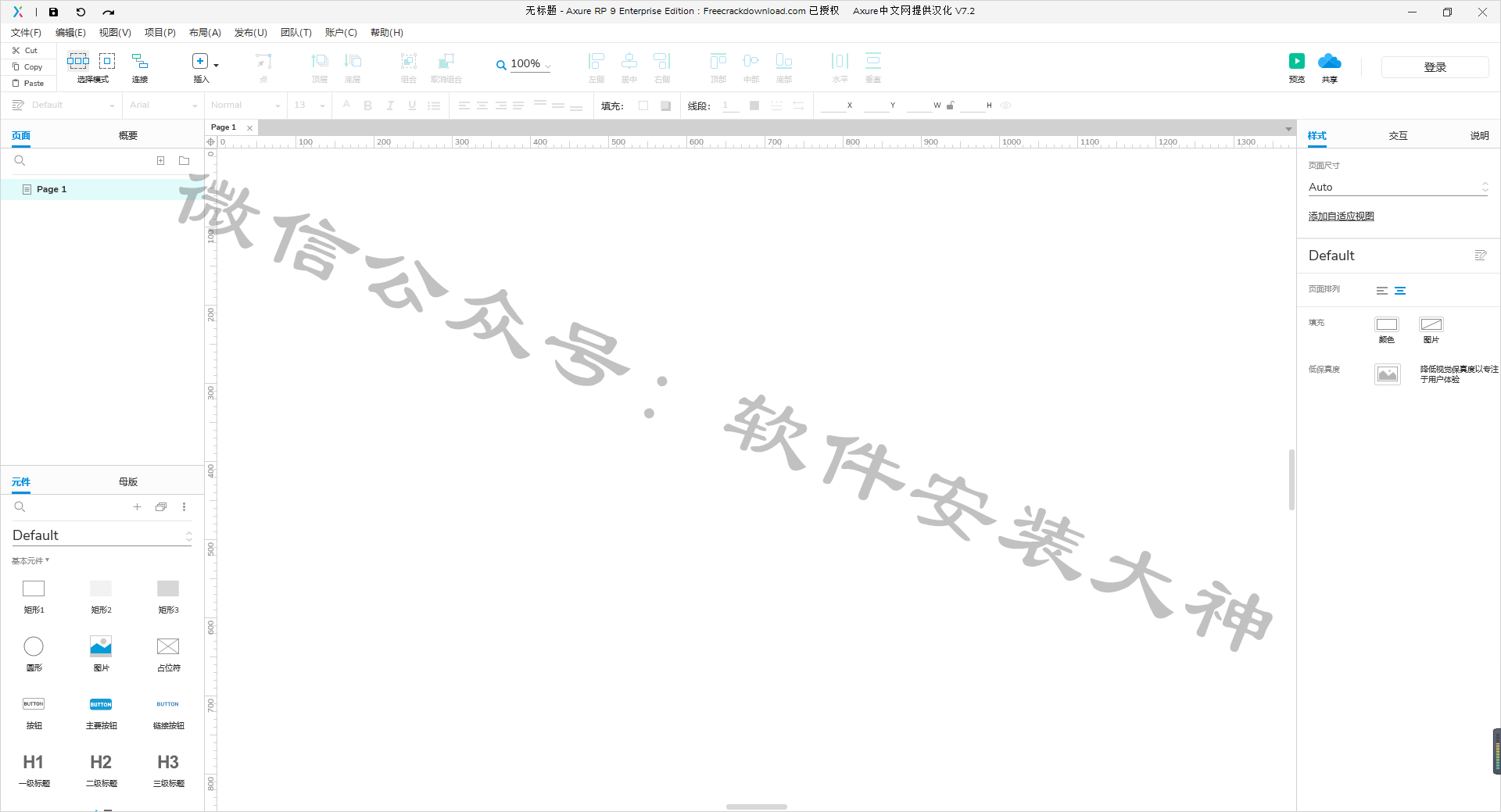Click the 插入 insert plus icon

coord(200,61)
